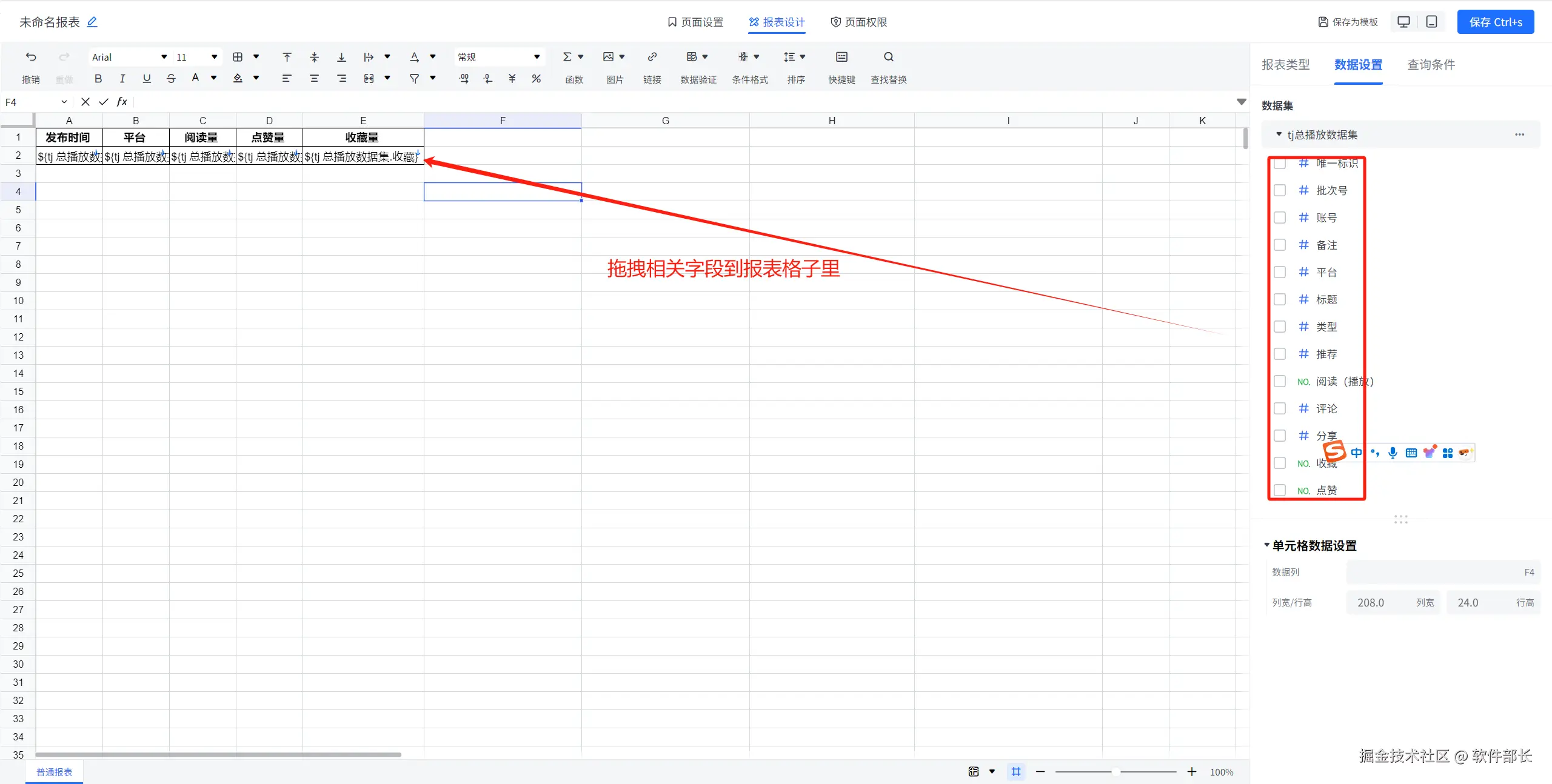Insert a link with link icon
Viewport: 1552px width, 784px height.
(652, 57)
